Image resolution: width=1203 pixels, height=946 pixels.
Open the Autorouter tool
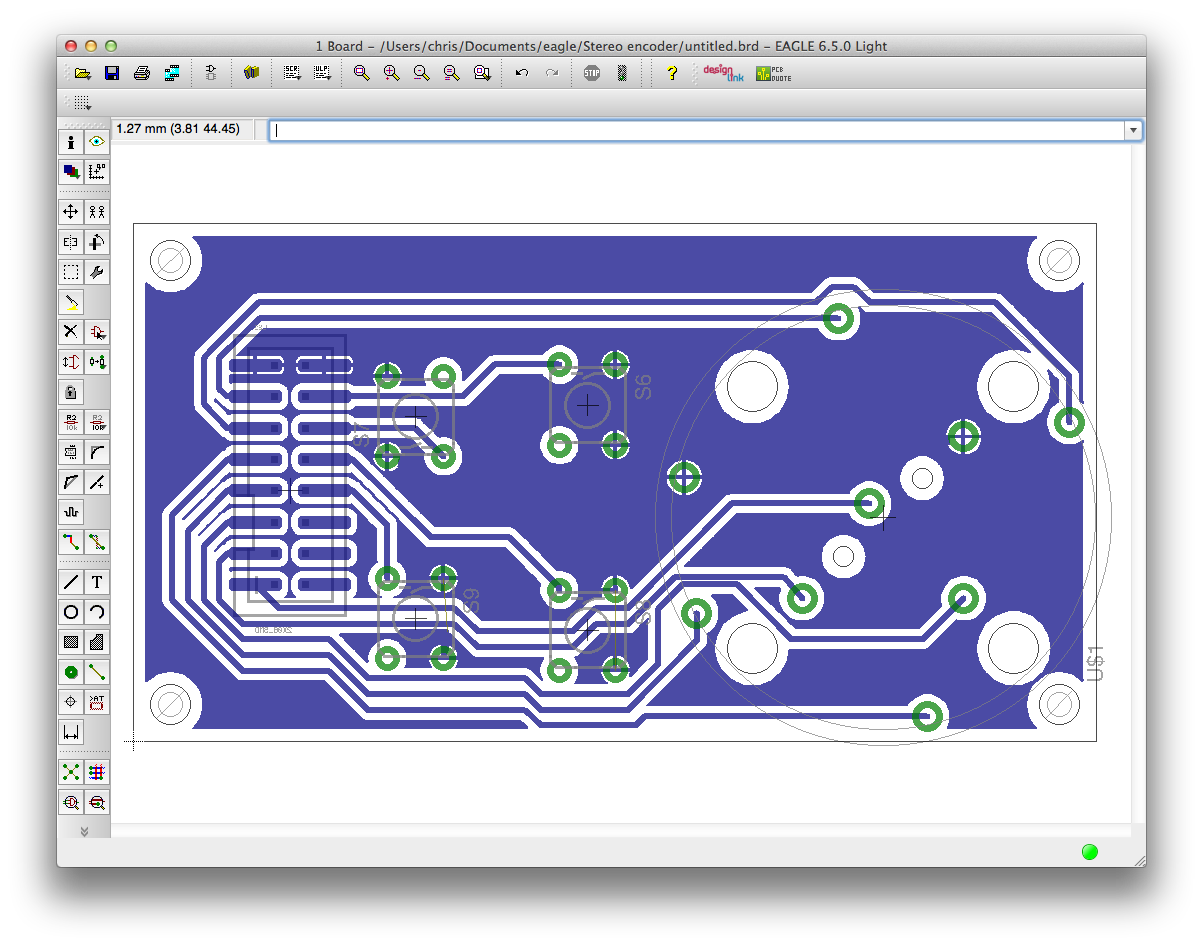point(97,772)
